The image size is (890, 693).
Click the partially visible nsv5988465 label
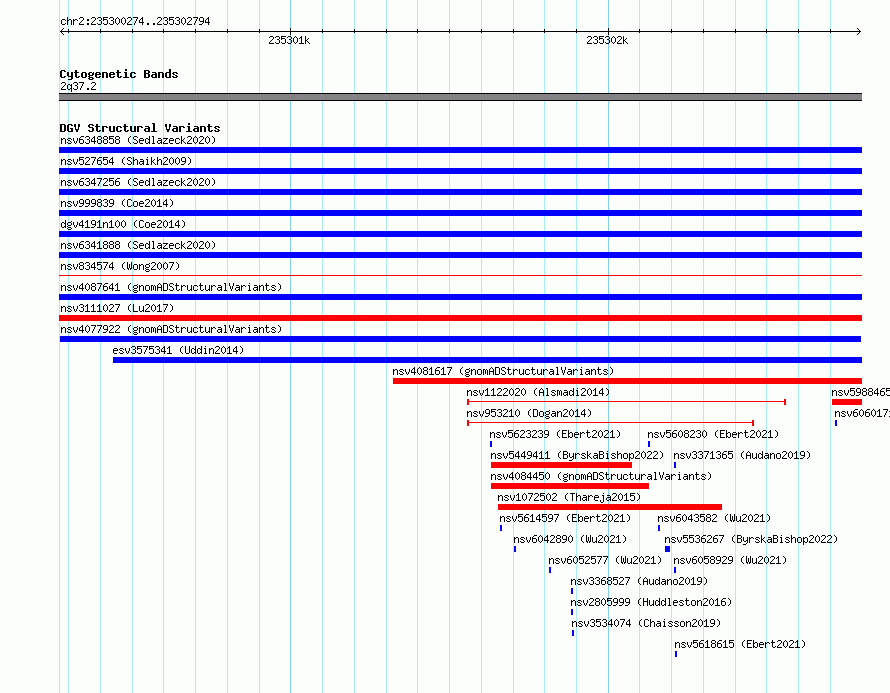coord(860,392)
